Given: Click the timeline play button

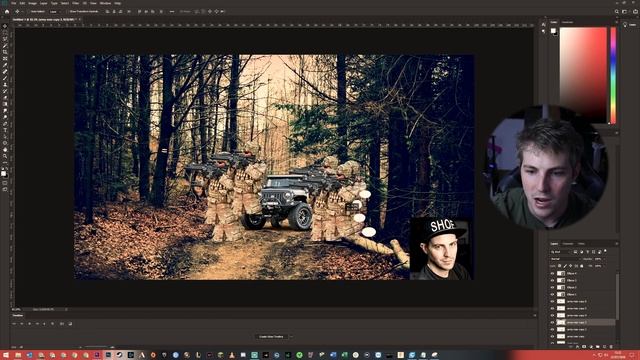Looking at the screenshot, I should (x=29, y=324).
